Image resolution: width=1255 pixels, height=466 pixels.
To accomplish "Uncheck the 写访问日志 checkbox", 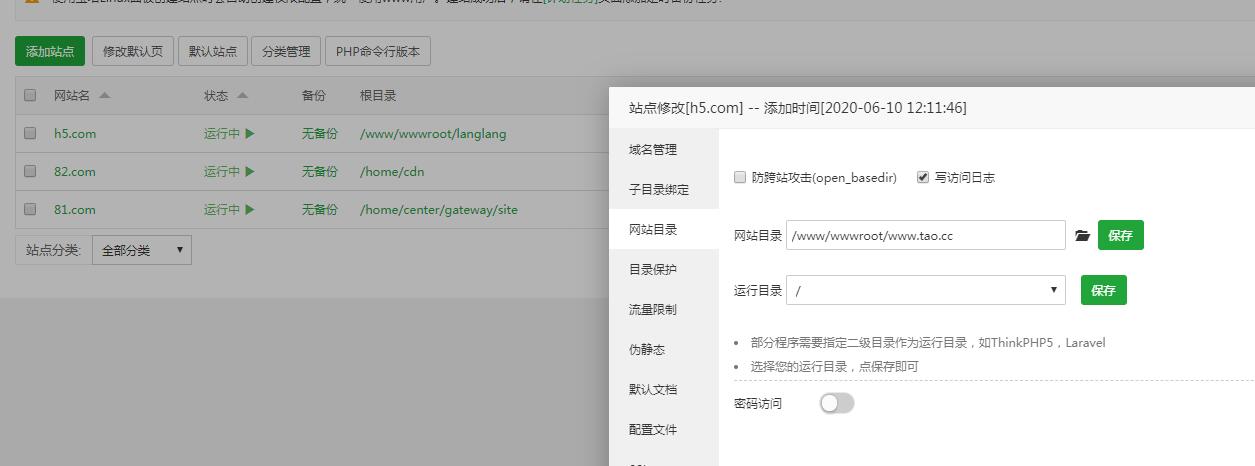I will click(x=923, y=177).
